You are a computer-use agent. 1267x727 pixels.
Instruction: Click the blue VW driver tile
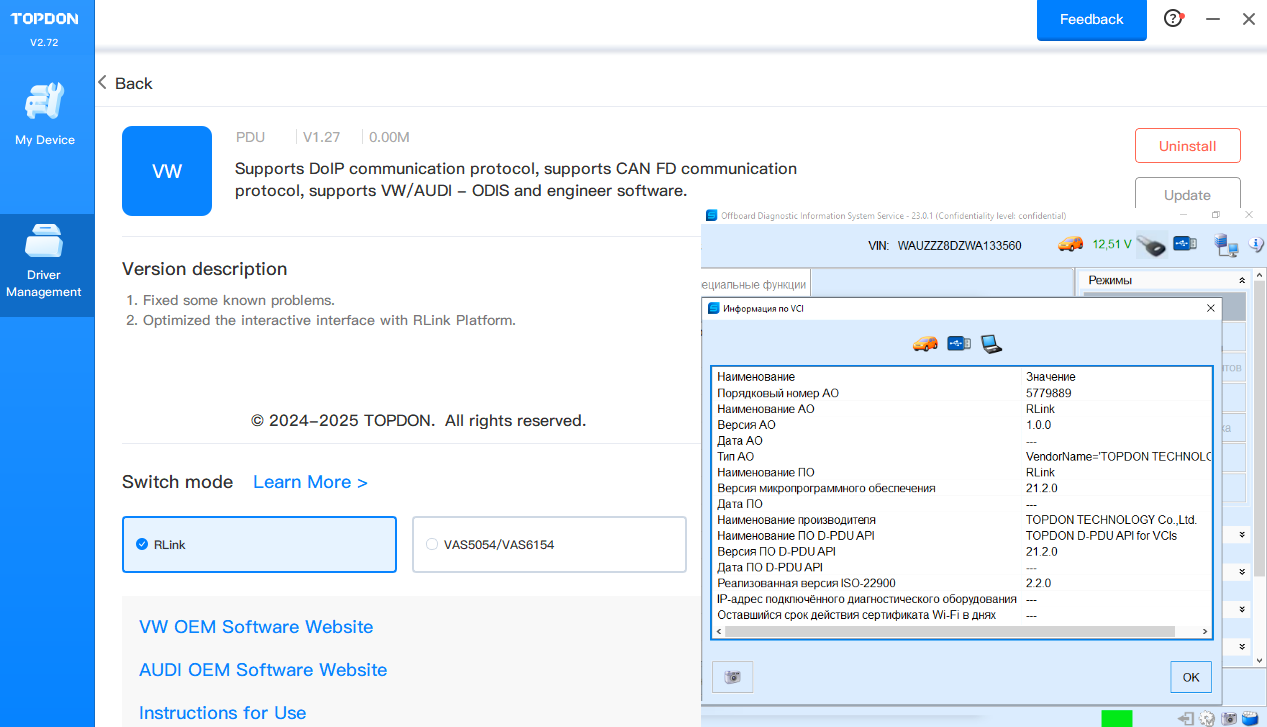point(167,171)
